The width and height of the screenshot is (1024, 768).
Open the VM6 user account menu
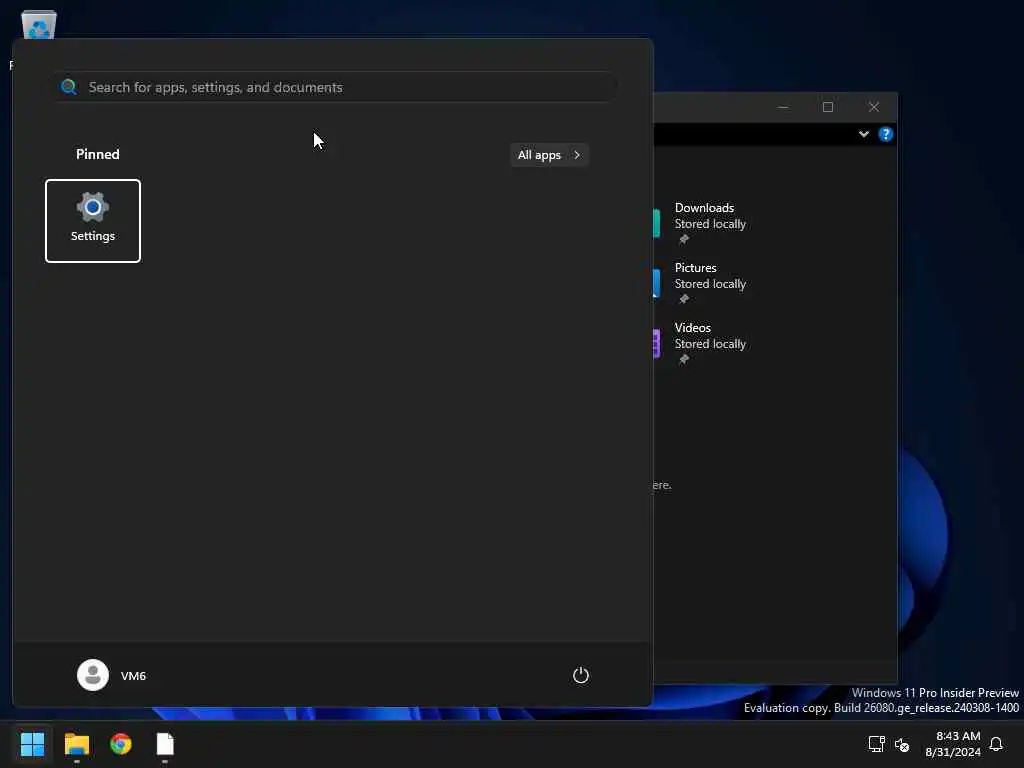(112, 675)
